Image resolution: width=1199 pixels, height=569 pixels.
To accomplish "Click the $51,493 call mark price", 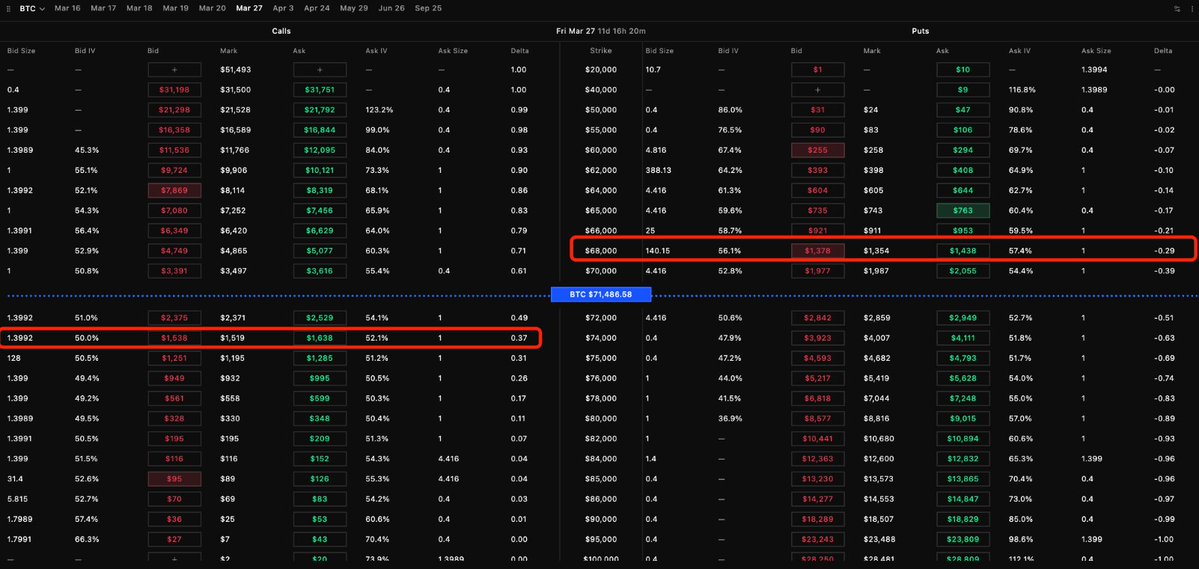I will coord(236,70).
